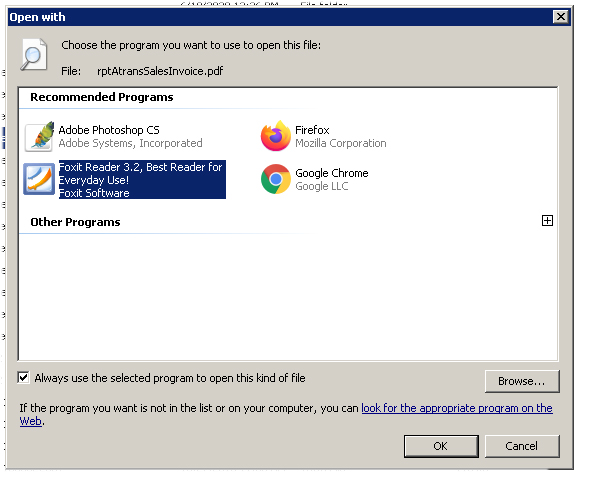Click the Foxit Reader program icon

[39, 179]
